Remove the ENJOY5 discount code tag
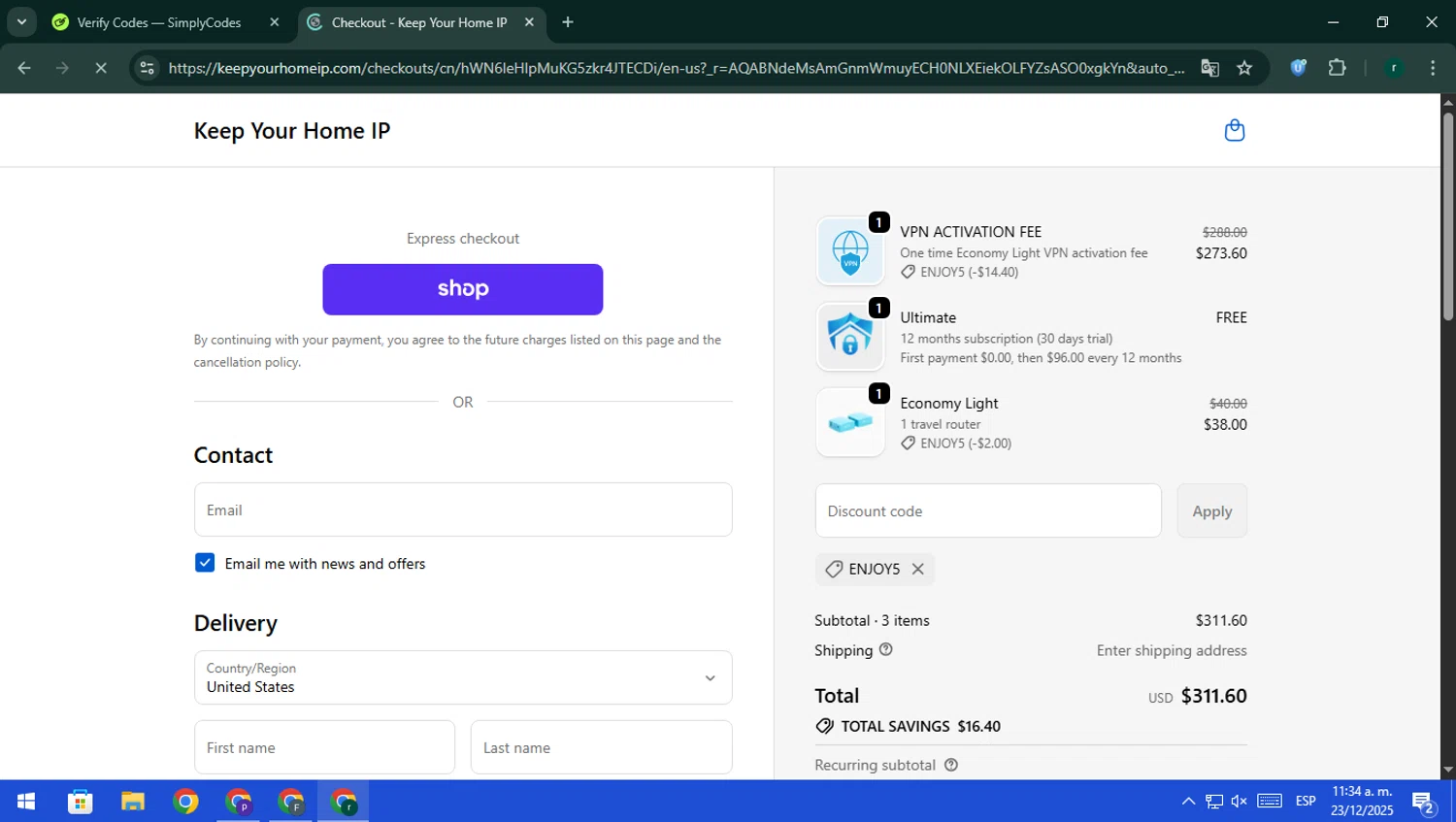 pyautogui.click(x=917, y=569)
